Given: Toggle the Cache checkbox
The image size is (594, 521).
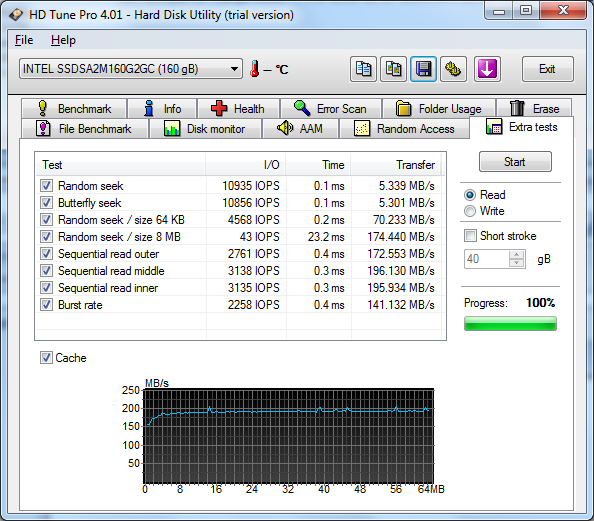Looking at the screenshot, I should [x=46, y=357].
